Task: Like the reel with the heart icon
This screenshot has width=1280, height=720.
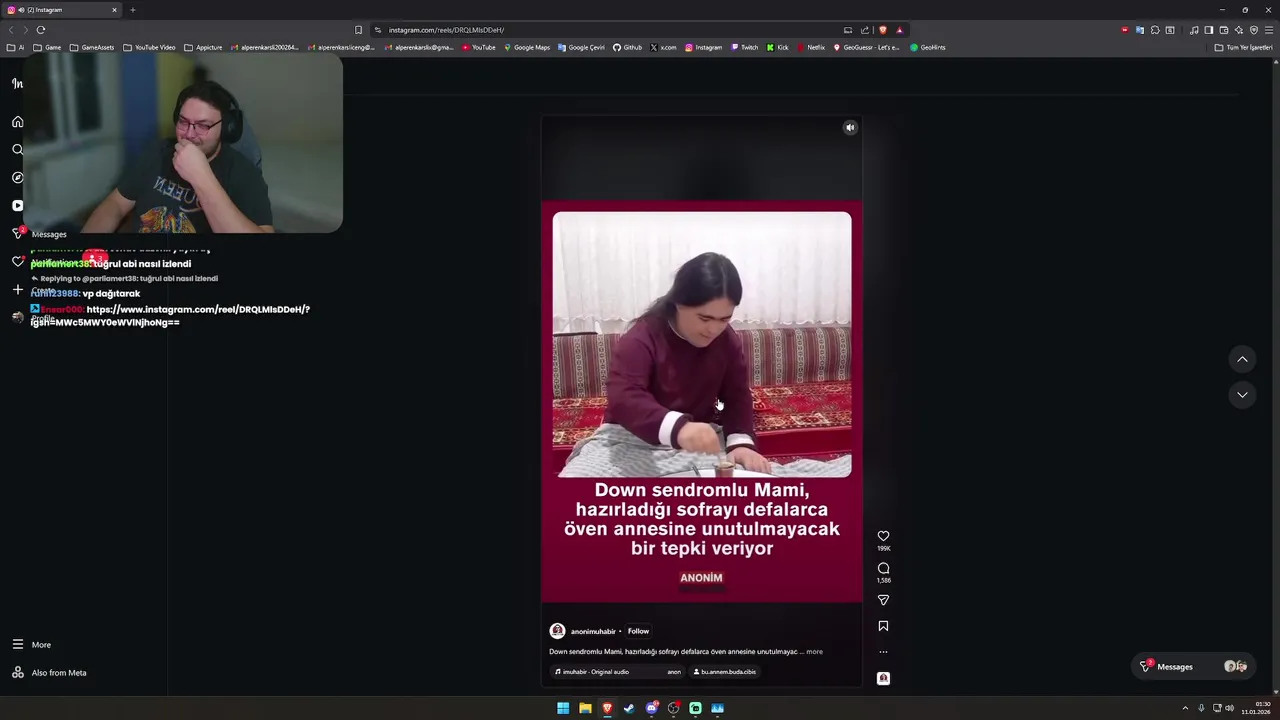Action: [883, 536]
